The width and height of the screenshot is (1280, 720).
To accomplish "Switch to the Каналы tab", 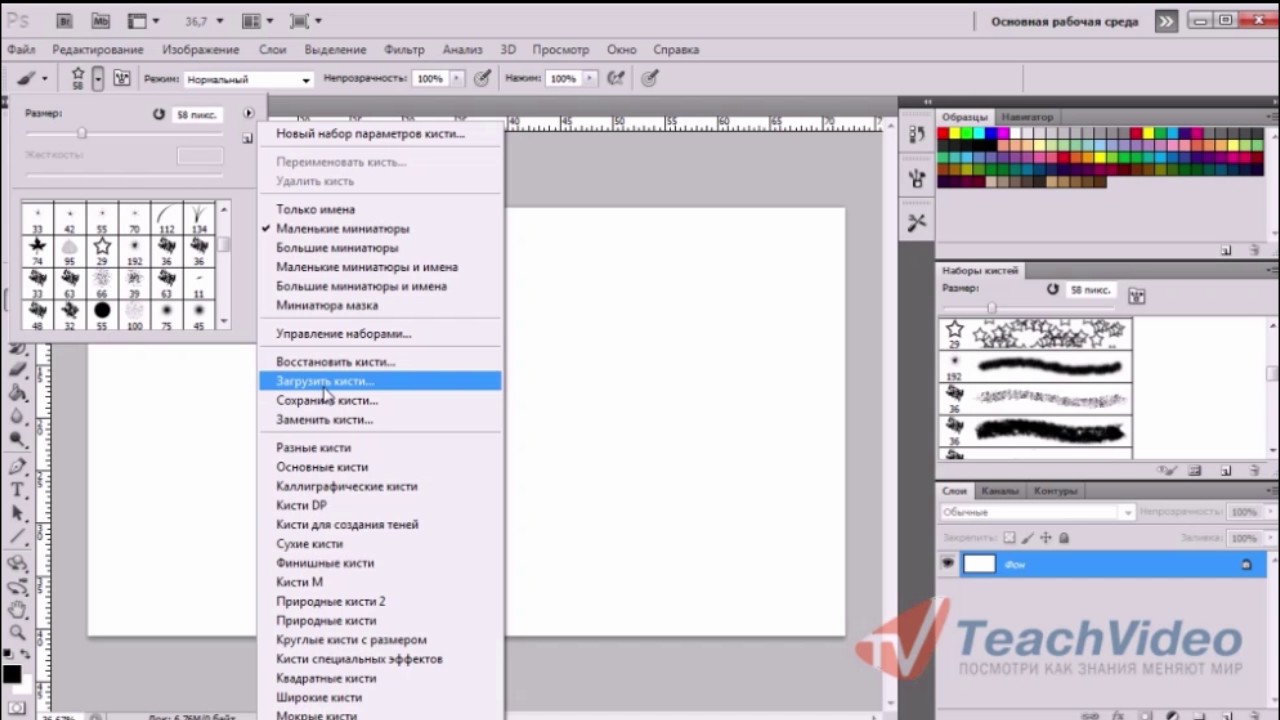I will click(999, 491).
